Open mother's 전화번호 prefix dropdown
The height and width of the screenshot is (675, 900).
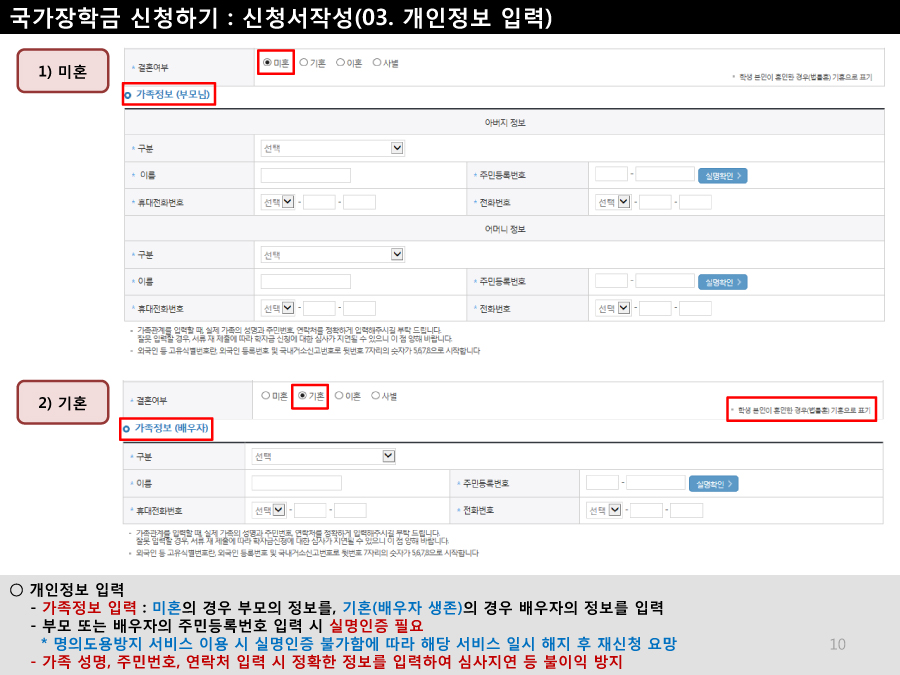pyautogui.click(x=613, y=308)
